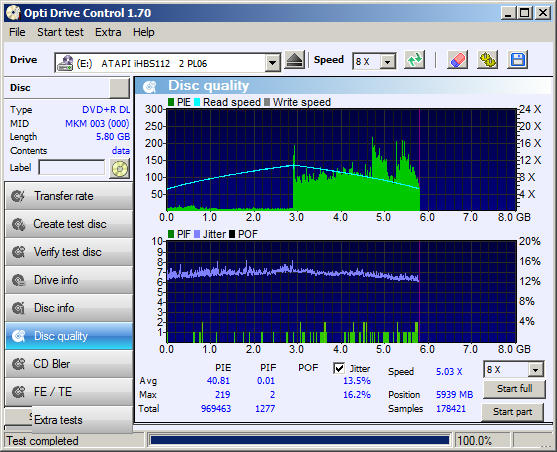Viewport: 557px width, 452px height.
Task: Select the eraser icon to erase disc
Action: 457,60
